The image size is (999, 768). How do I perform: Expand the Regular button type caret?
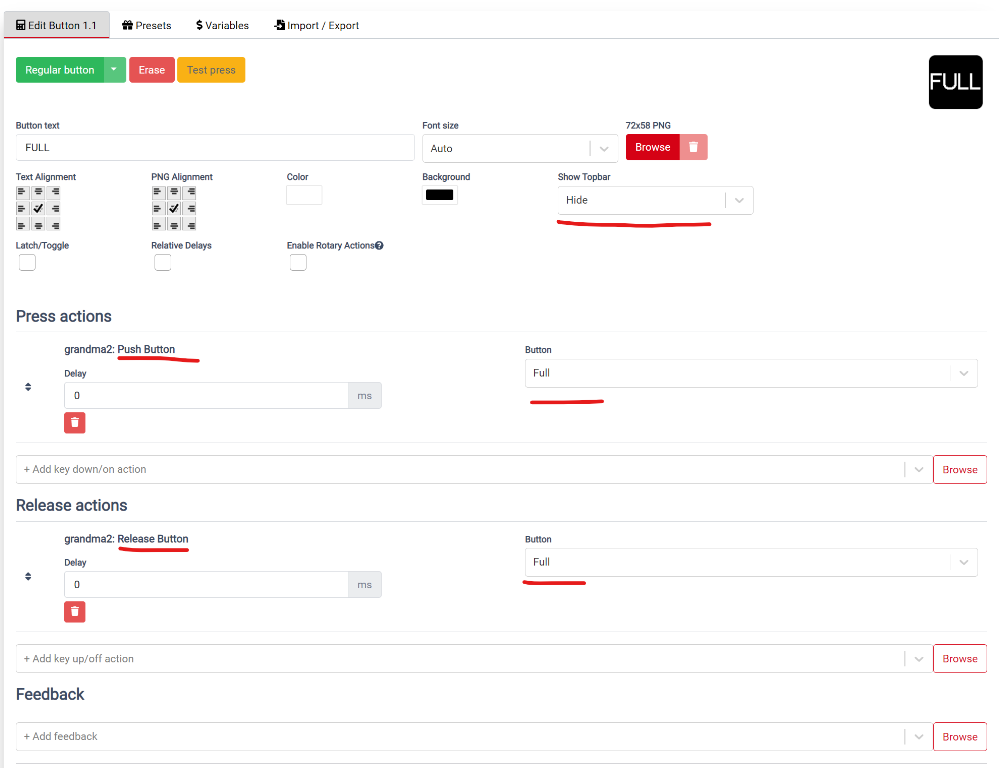[x=114, y=70]
